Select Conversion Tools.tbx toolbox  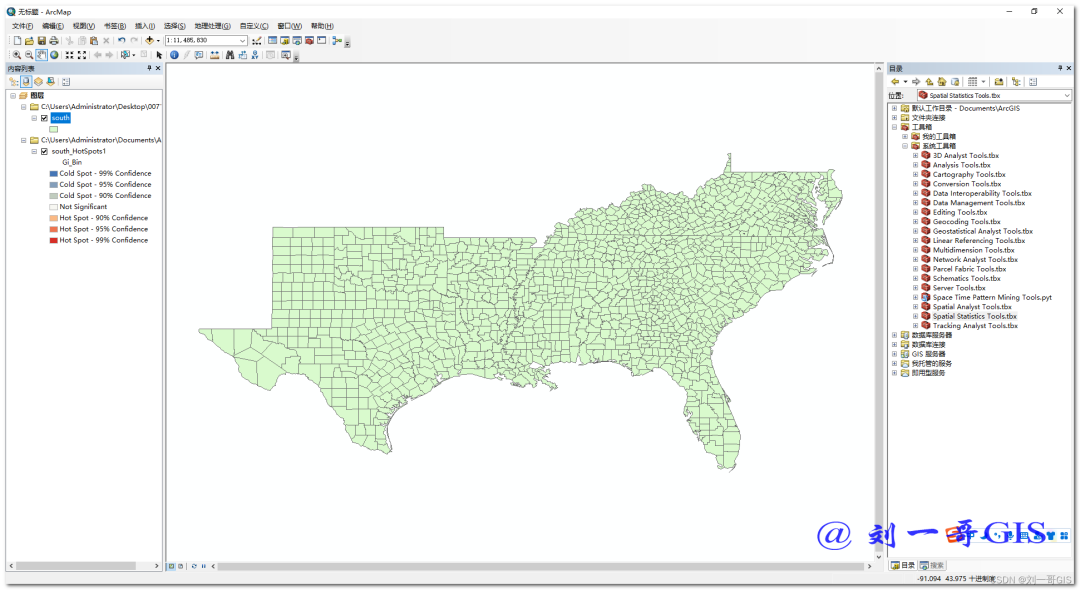(x=967, y=184)
